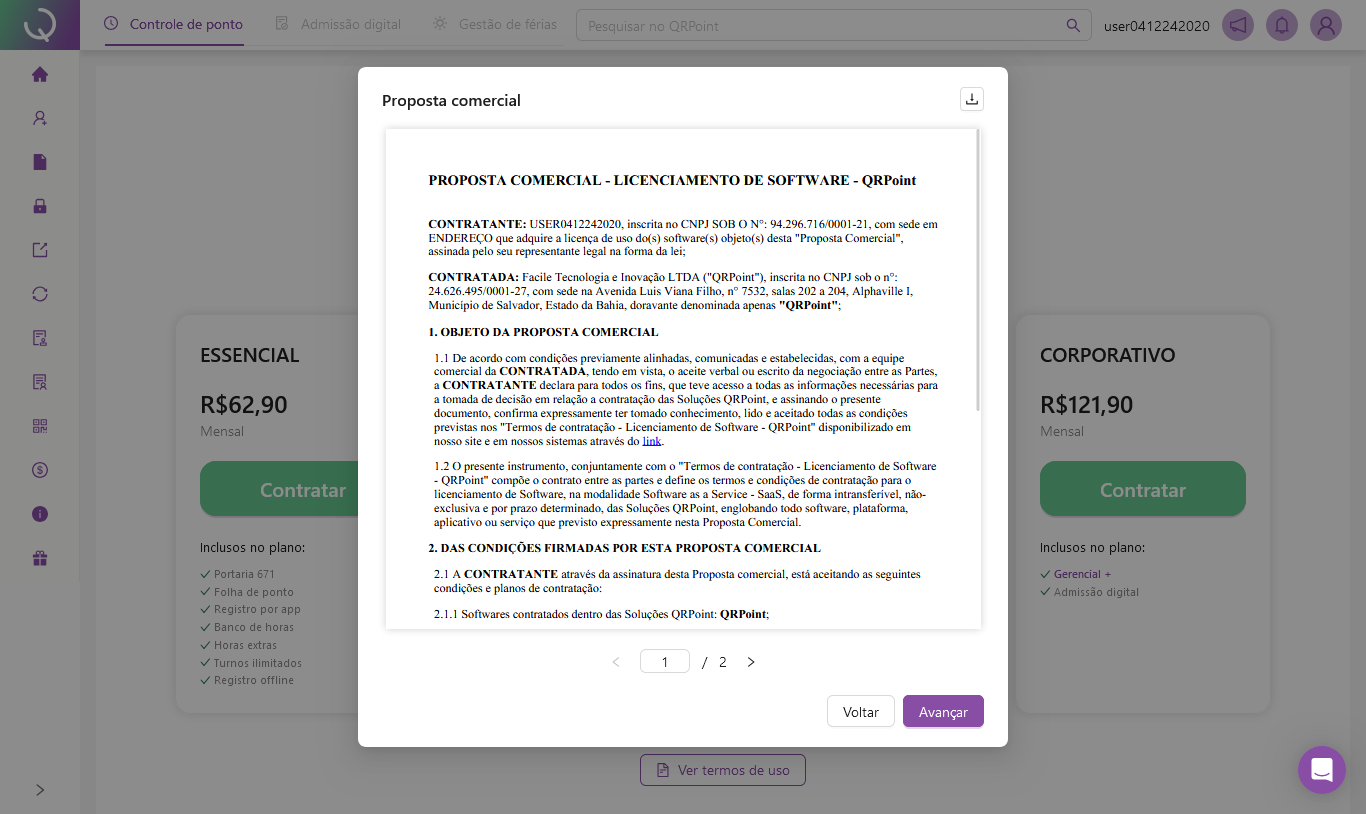1366x814 pixels.
Task: Go to next page of proposal
Action: [x=751, y=662]
